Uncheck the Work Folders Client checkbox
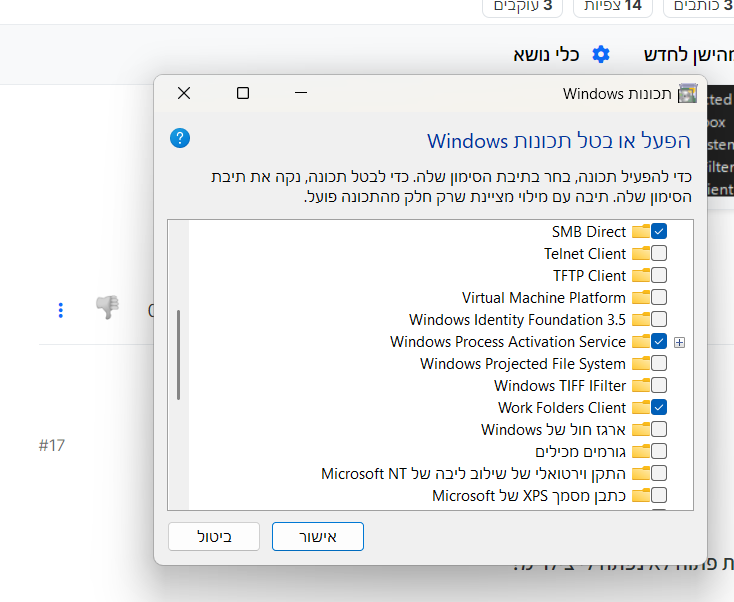 coord(659,407)
